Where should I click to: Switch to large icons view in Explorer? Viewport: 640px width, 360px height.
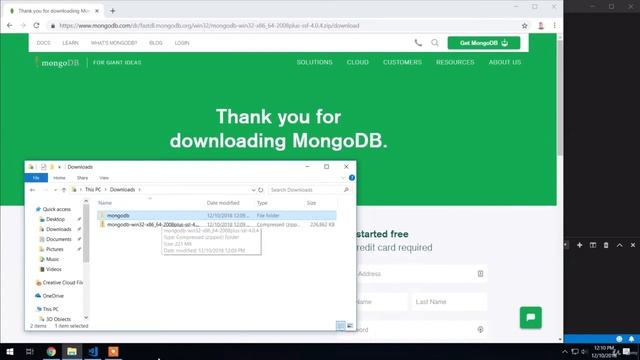click(350, 325)
